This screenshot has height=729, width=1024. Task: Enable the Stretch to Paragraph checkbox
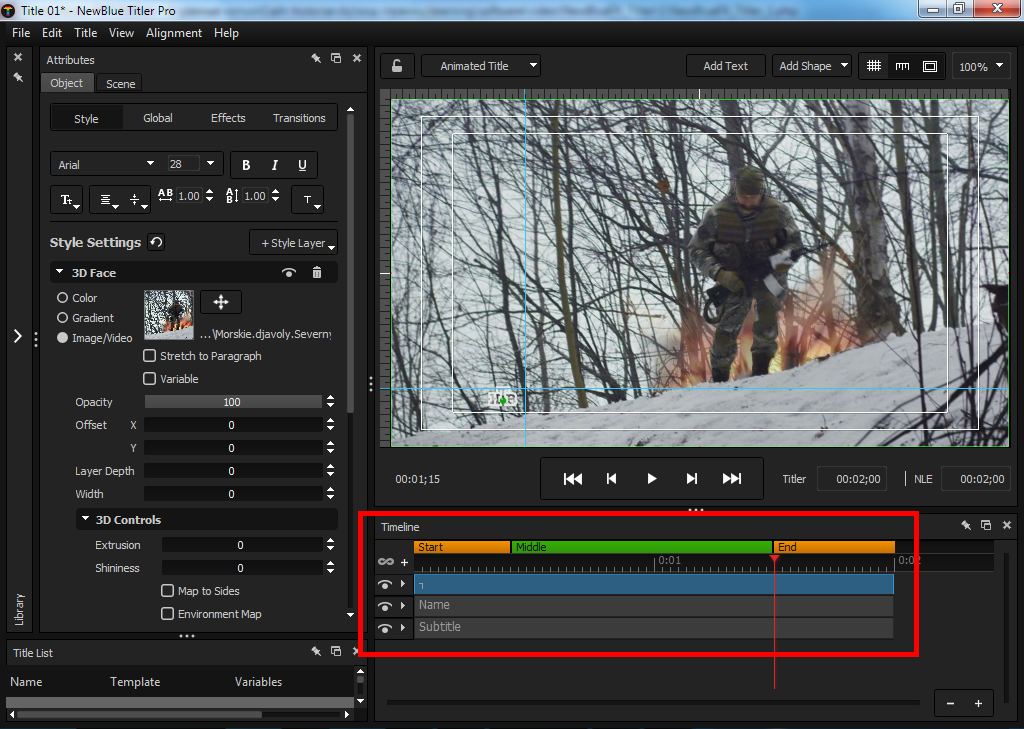click(x=150, y=356)
